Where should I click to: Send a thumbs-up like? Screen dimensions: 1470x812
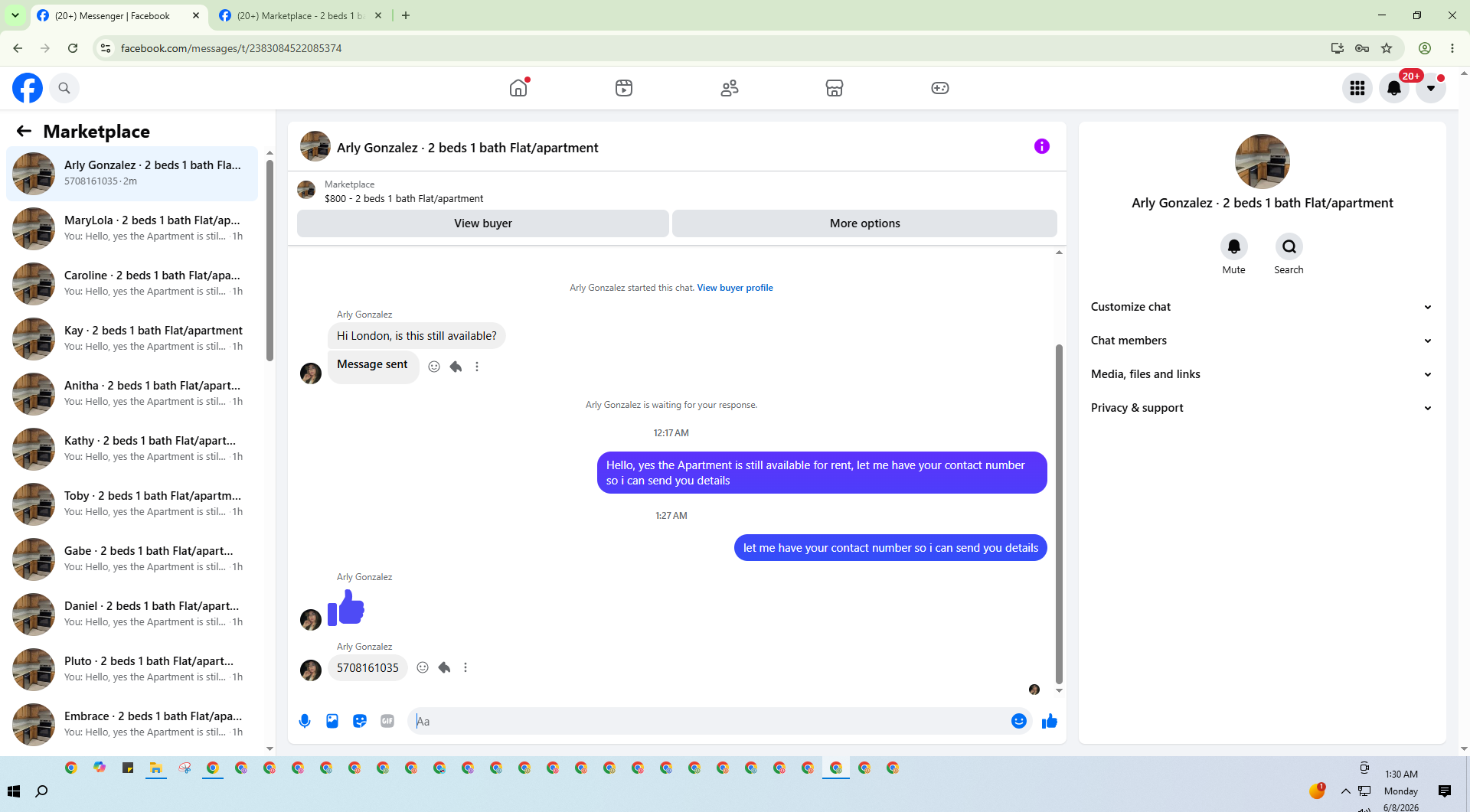1050,721
